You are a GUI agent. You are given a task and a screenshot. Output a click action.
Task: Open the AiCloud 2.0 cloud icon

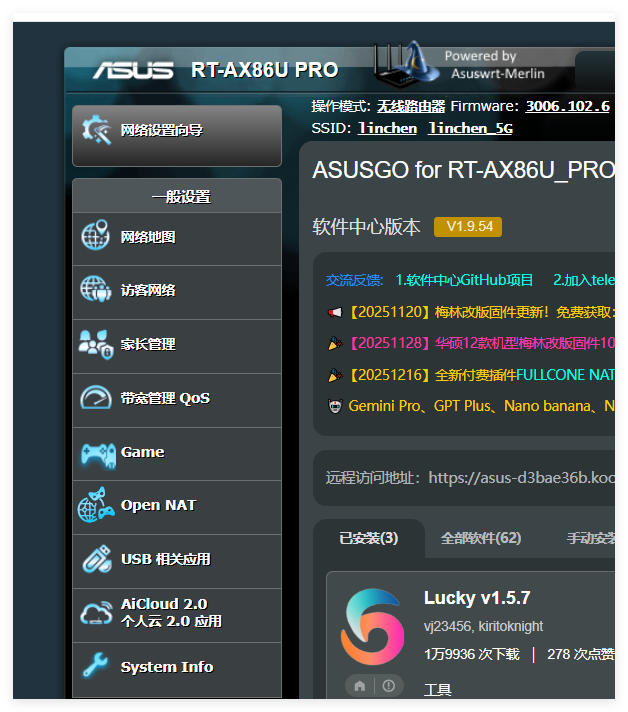tap(96, 613)
